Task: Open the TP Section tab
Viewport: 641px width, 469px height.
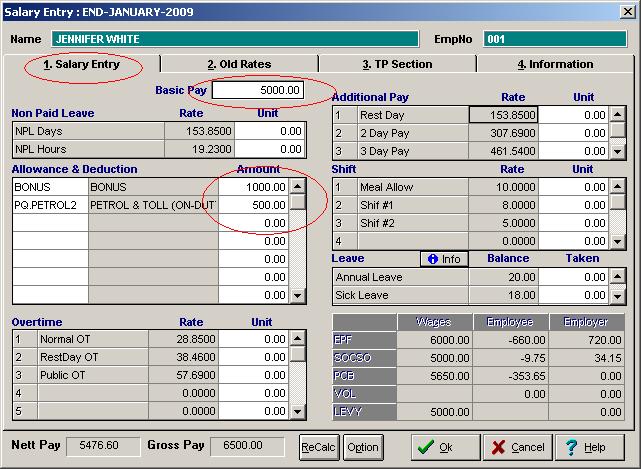Action: point(397,64)
